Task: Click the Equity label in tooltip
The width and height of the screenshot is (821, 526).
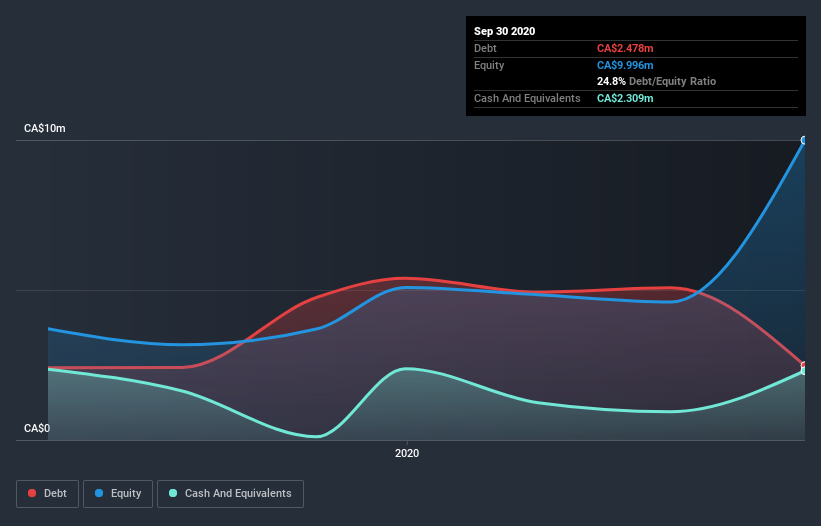Action: (x=489, y=65)
